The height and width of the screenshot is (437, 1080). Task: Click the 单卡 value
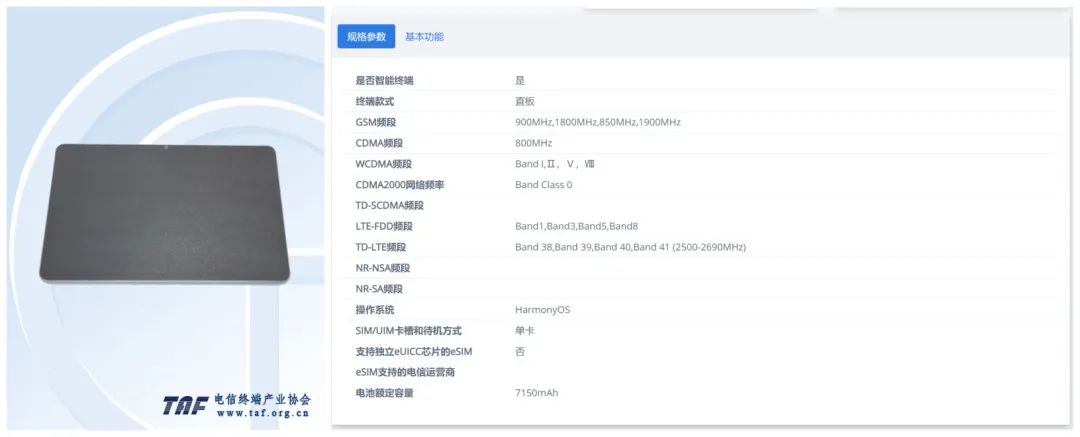[x=525, y=331]
